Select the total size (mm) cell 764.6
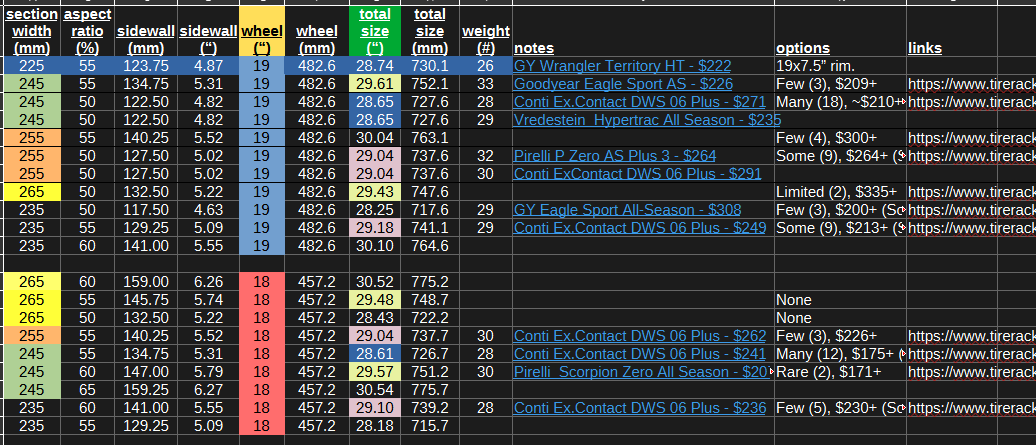 430,246
